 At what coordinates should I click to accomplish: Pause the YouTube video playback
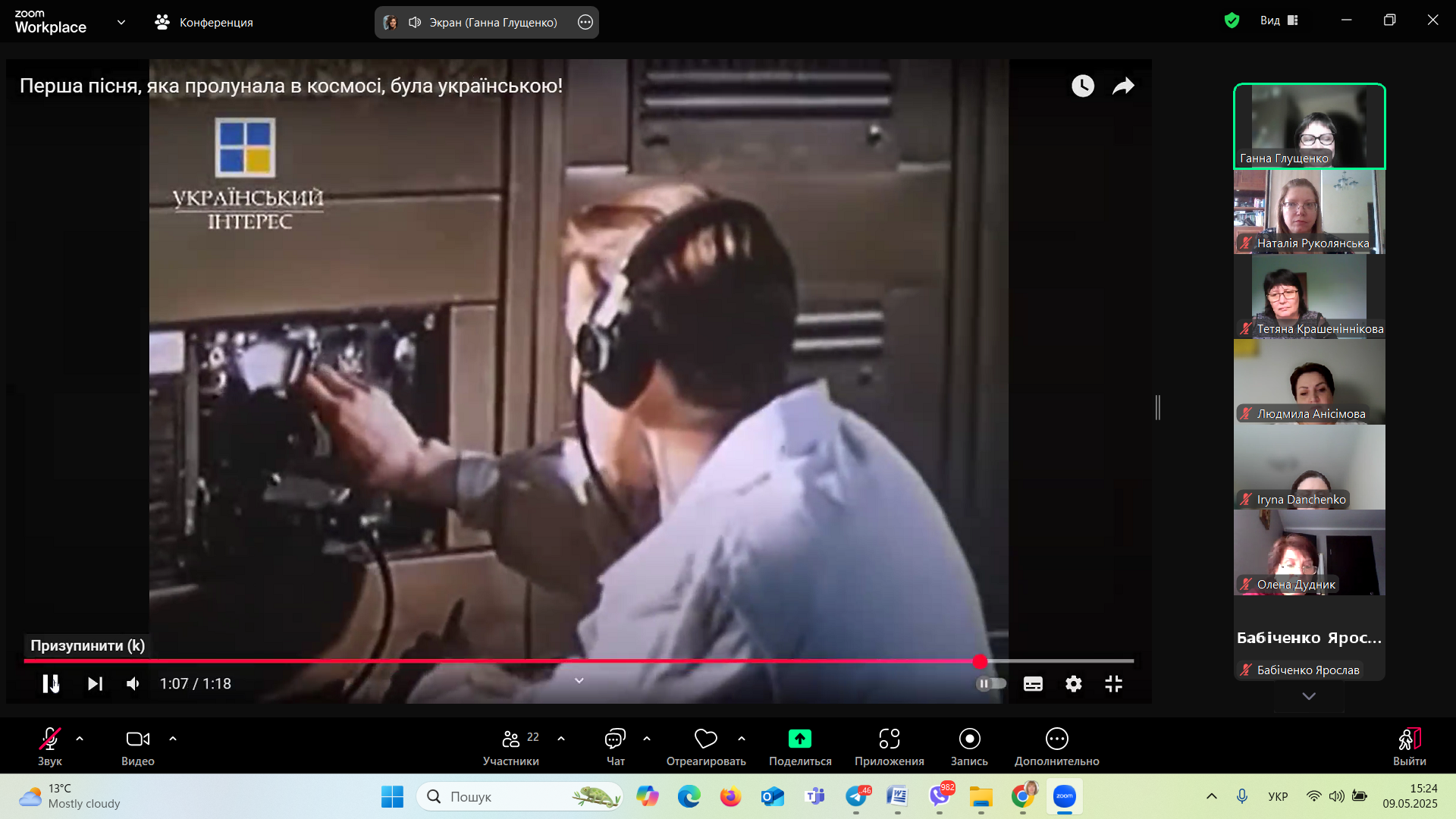pyautogui.click(x=50, y=683)
